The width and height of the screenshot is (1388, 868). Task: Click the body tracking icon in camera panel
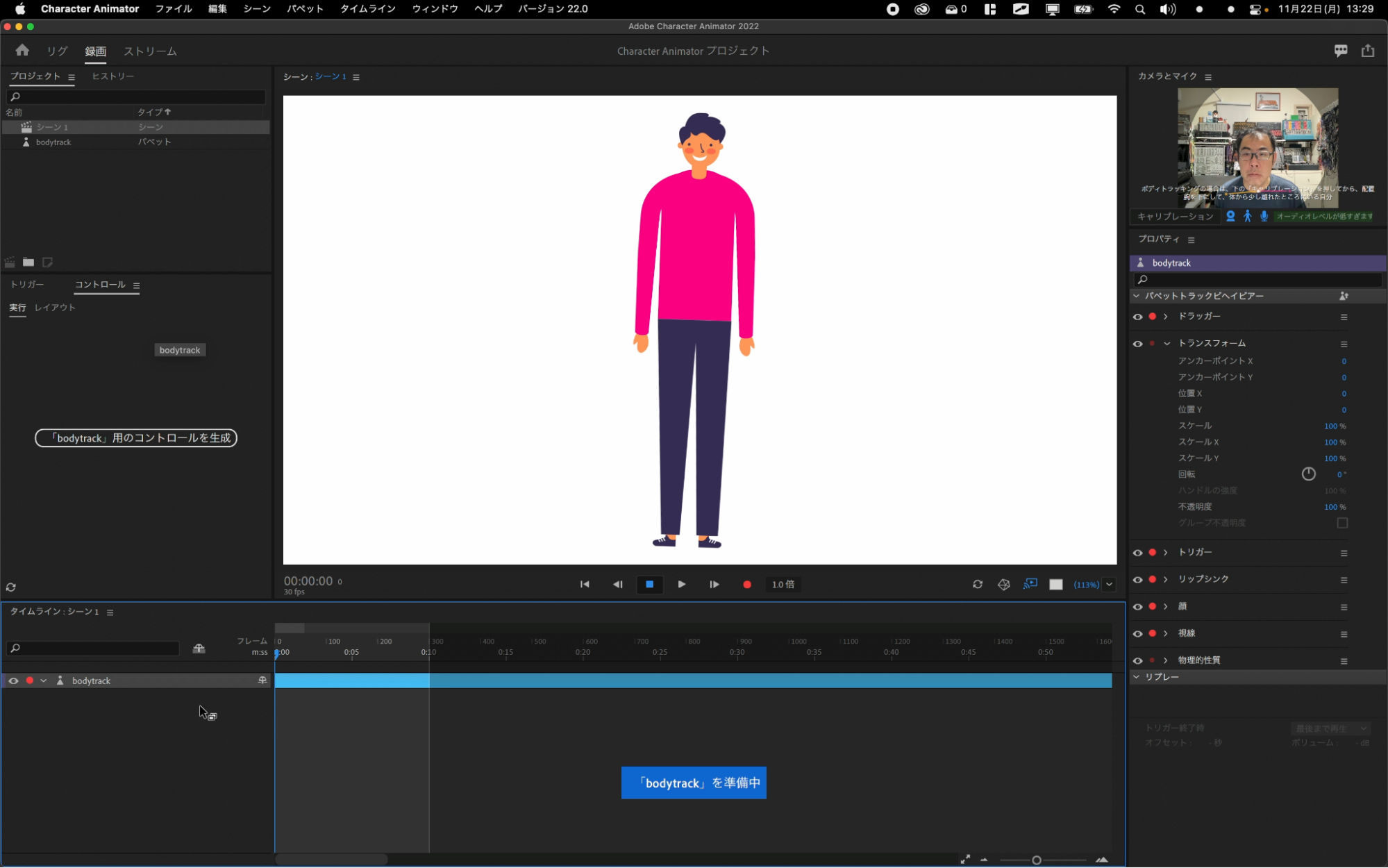click(1247, 217)
